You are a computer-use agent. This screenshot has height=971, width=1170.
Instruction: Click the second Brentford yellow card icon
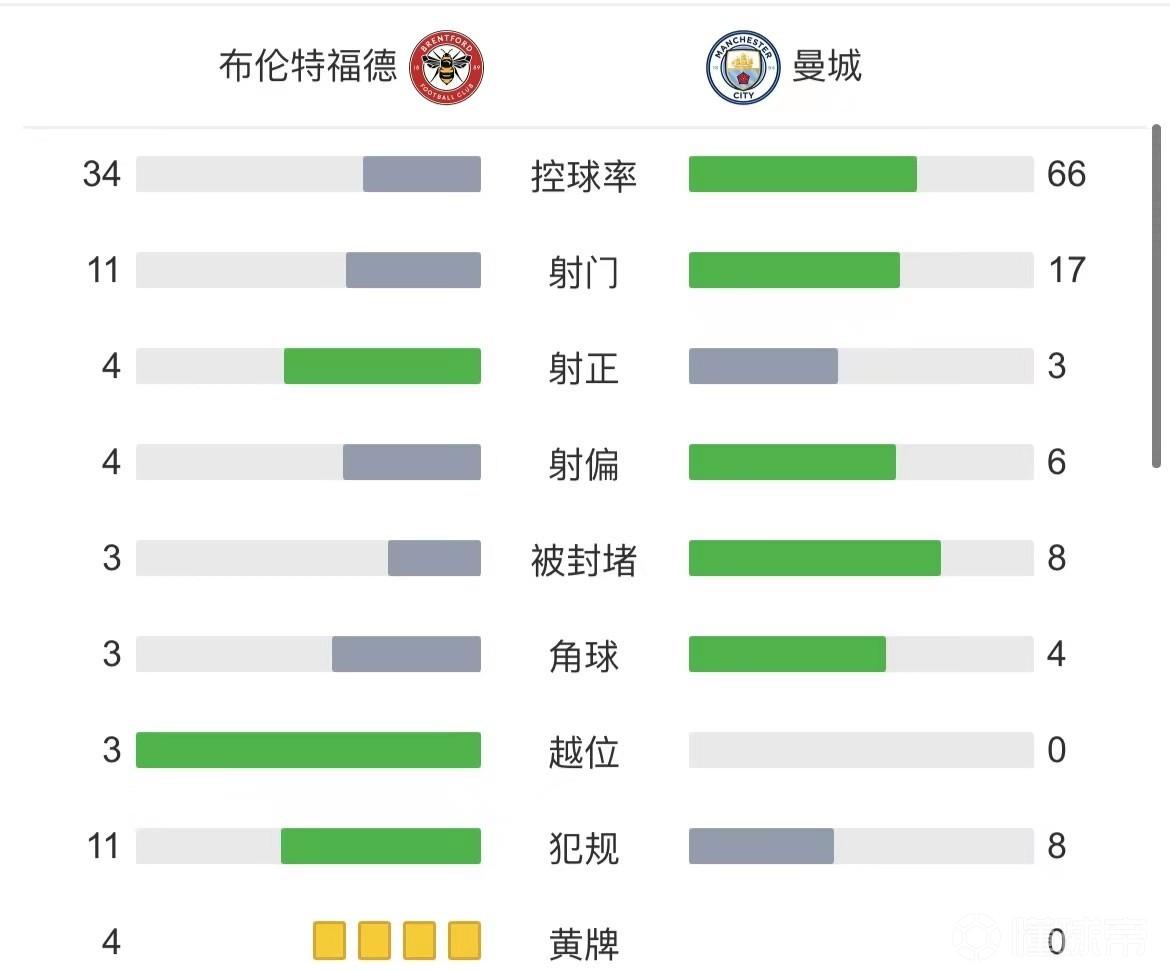[374, 941]
